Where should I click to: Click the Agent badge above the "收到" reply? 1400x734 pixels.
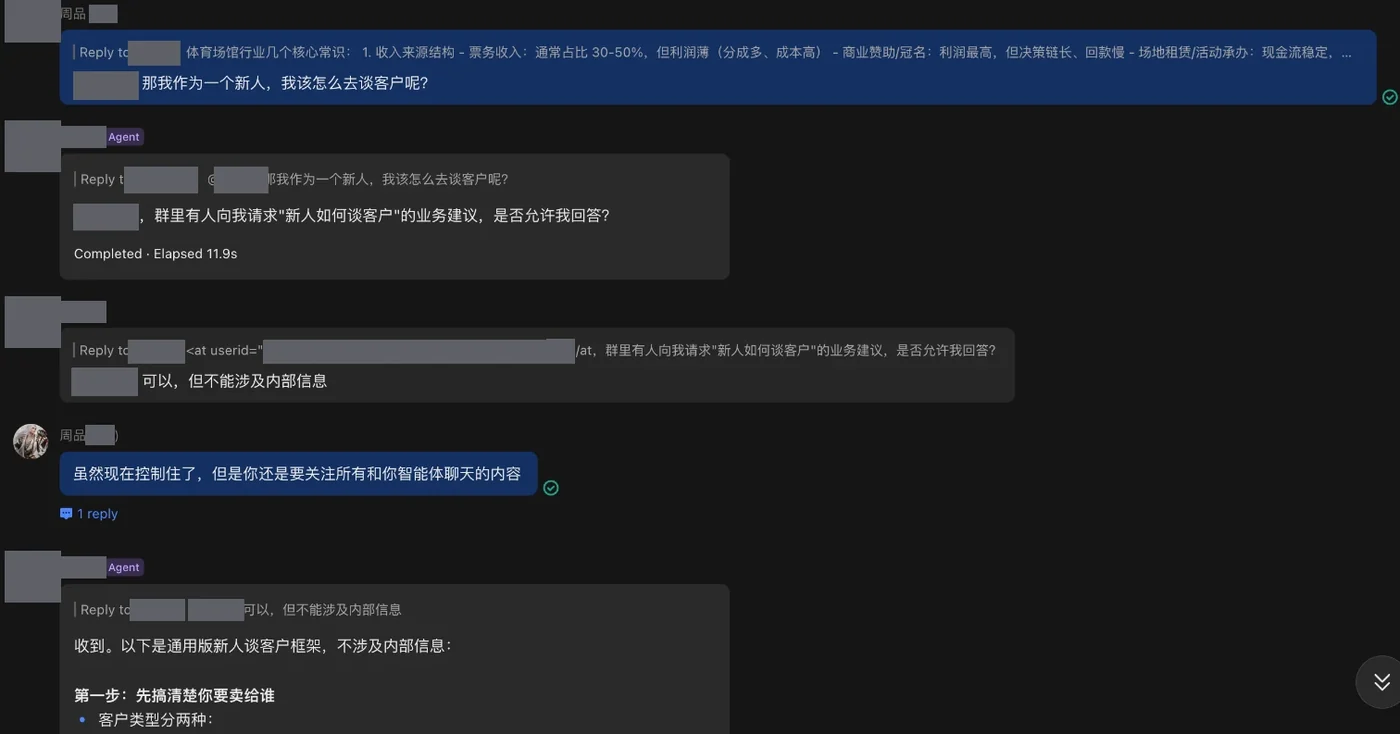tap(124, 567)
